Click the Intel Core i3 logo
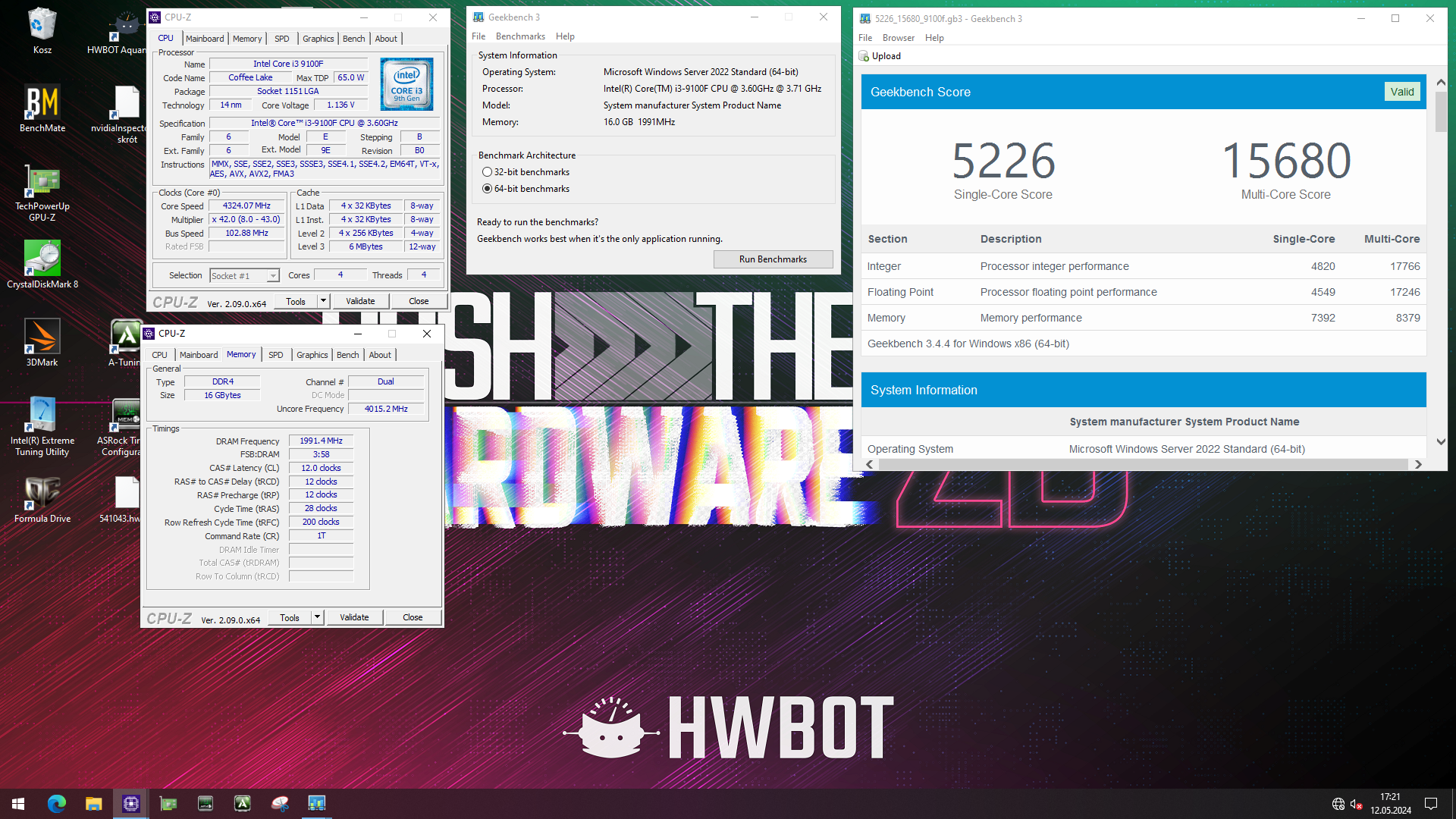The height and width of the screenshot is (819, 1456). (406, 84)
